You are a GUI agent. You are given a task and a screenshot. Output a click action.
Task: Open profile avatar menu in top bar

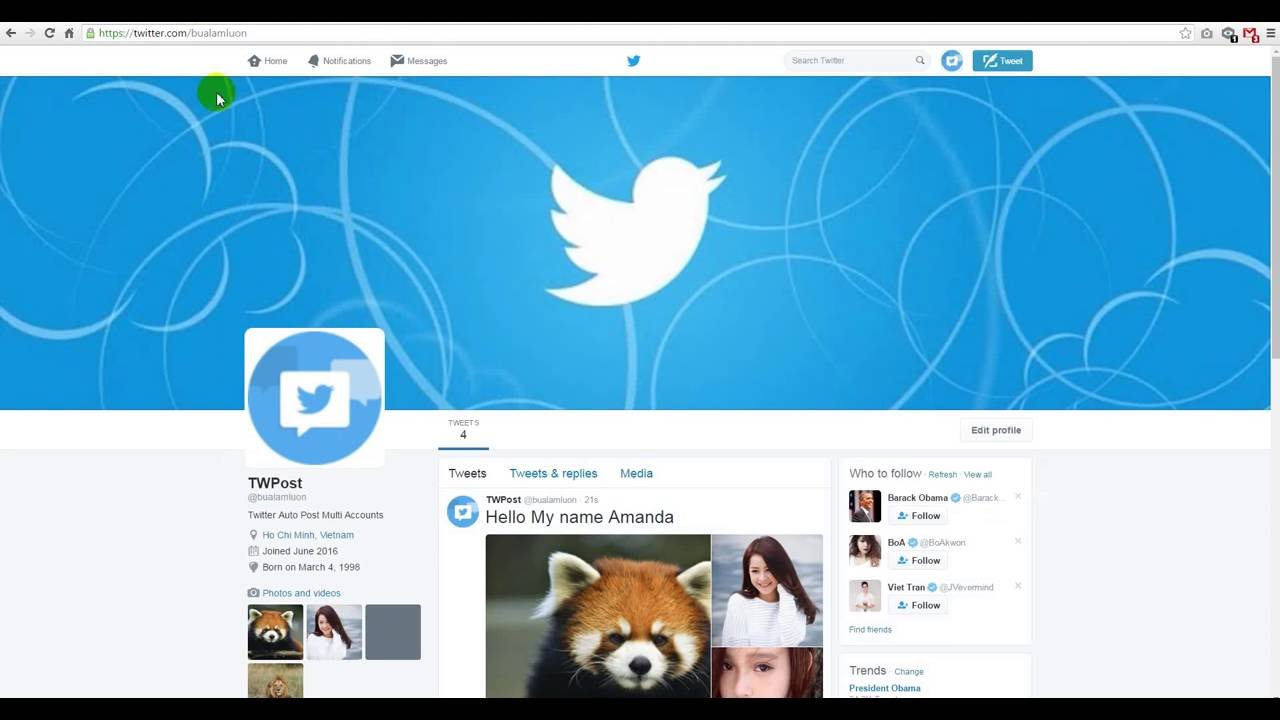(952, 61)
